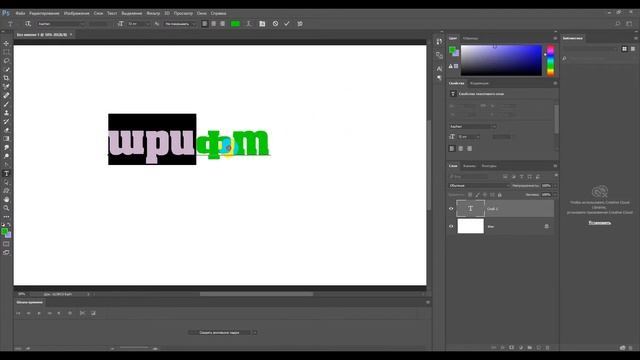Screen dimensions: 640x360
Task: Toggle Quick Mask mode icon
Action: [6, 244]
